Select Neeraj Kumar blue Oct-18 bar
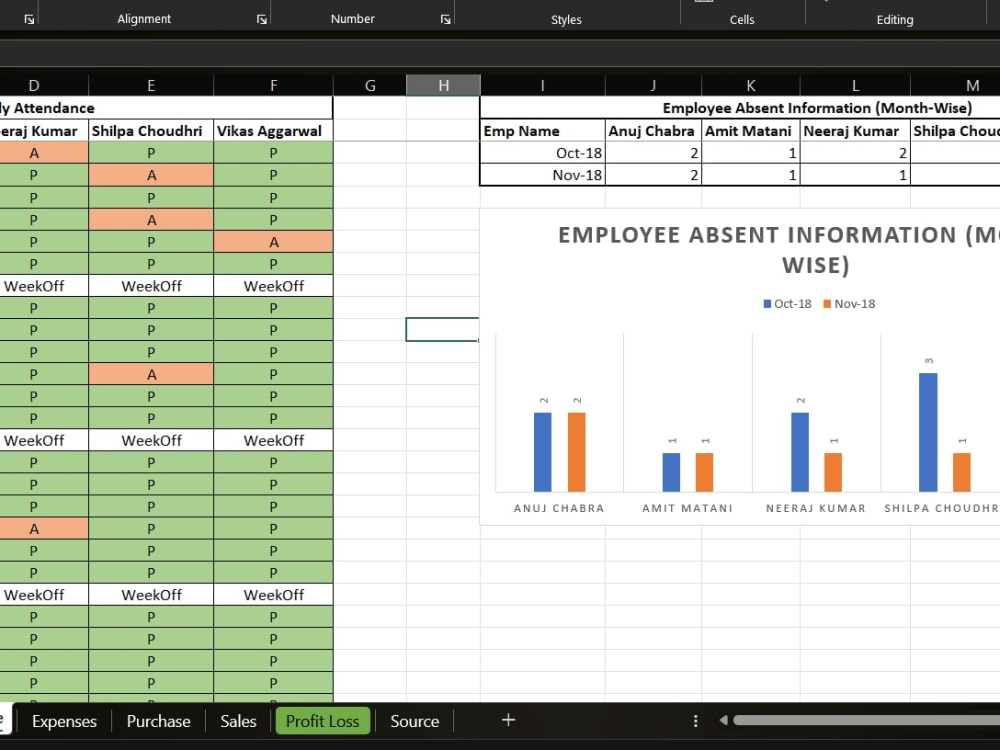This screenshot has height=750, width=1000. 800,452
